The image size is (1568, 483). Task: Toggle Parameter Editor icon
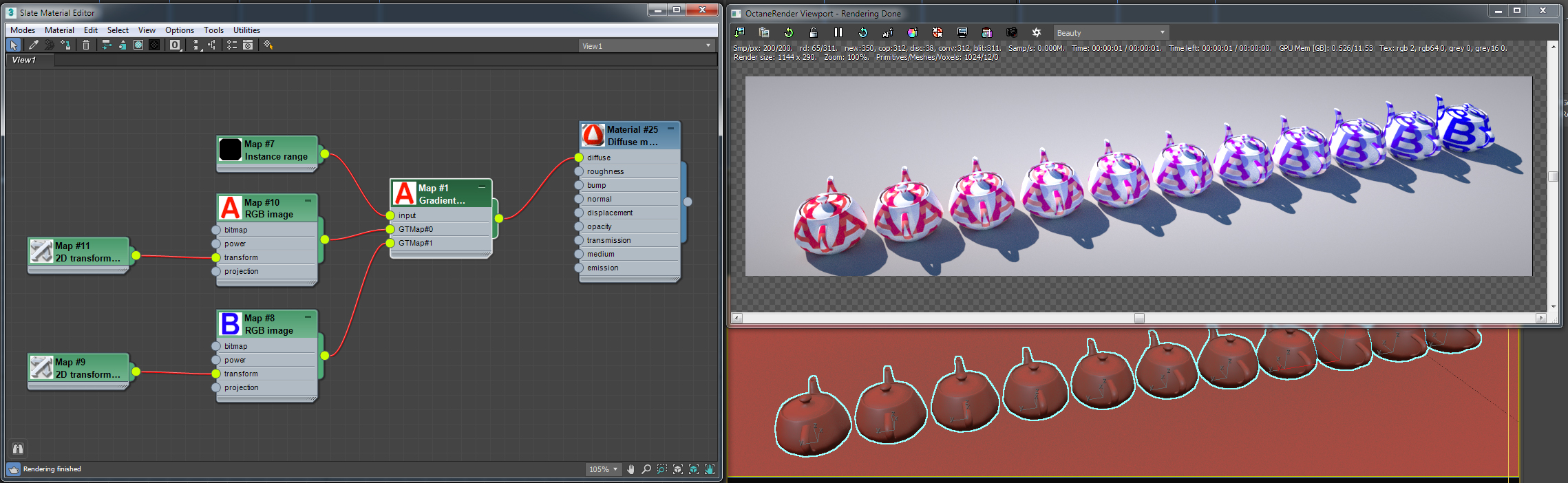[248, 45]
